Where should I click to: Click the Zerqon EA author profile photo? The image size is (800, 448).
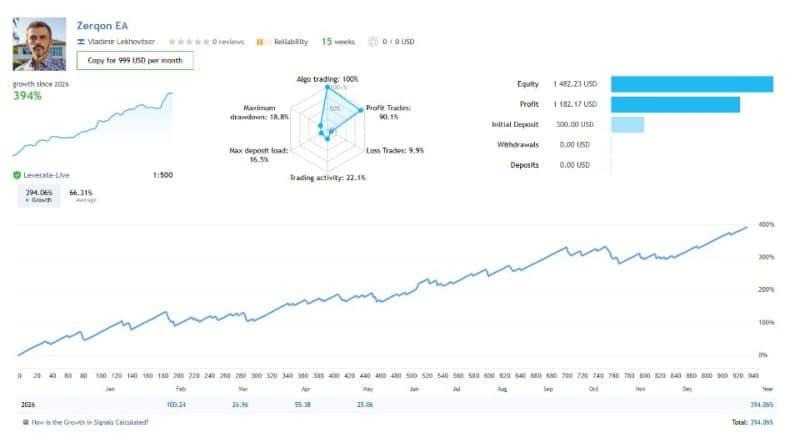click(x=39, y=44)
